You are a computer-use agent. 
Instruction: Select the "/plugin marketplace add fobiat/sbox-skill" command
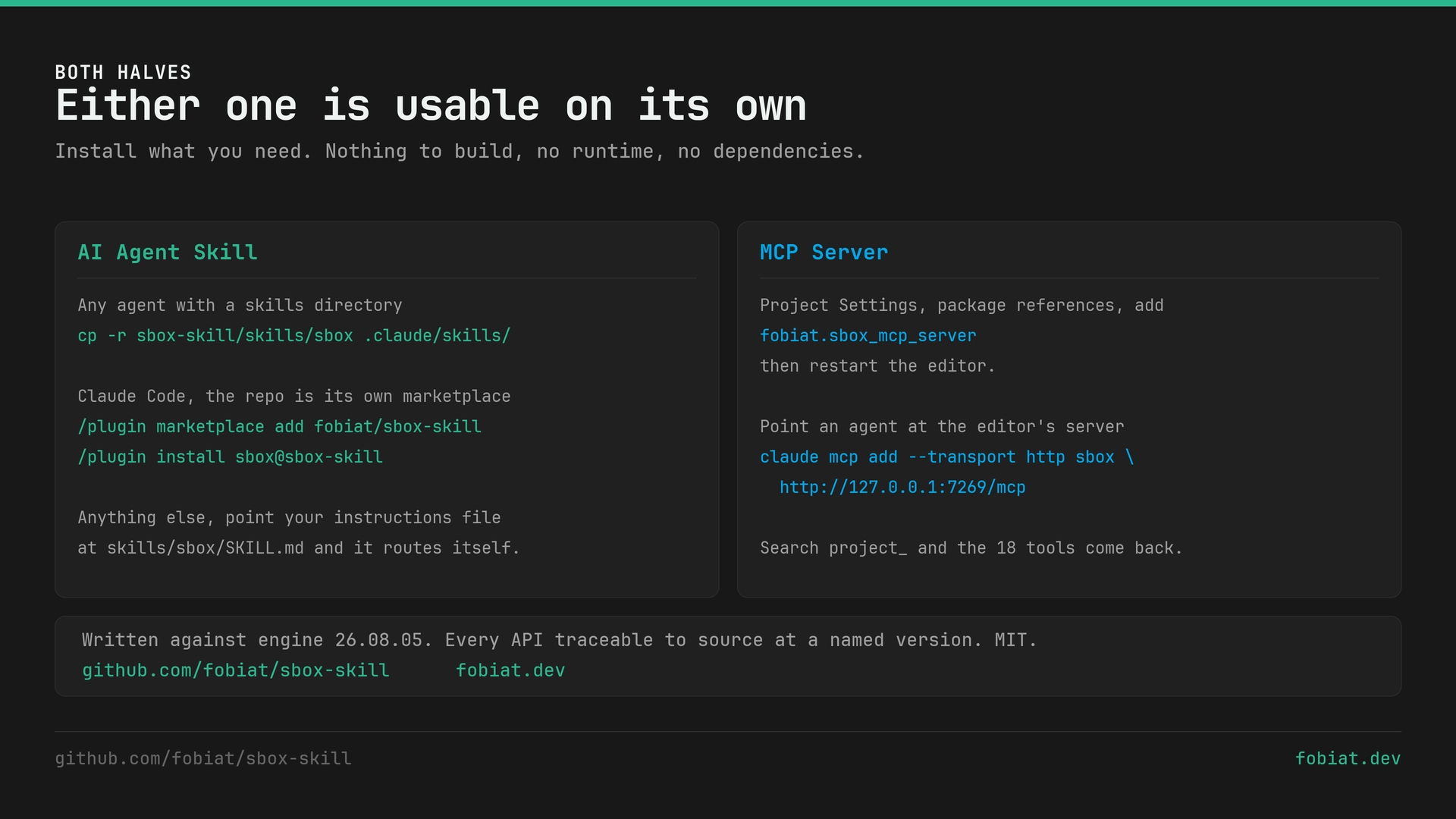(x=280, y=427)
